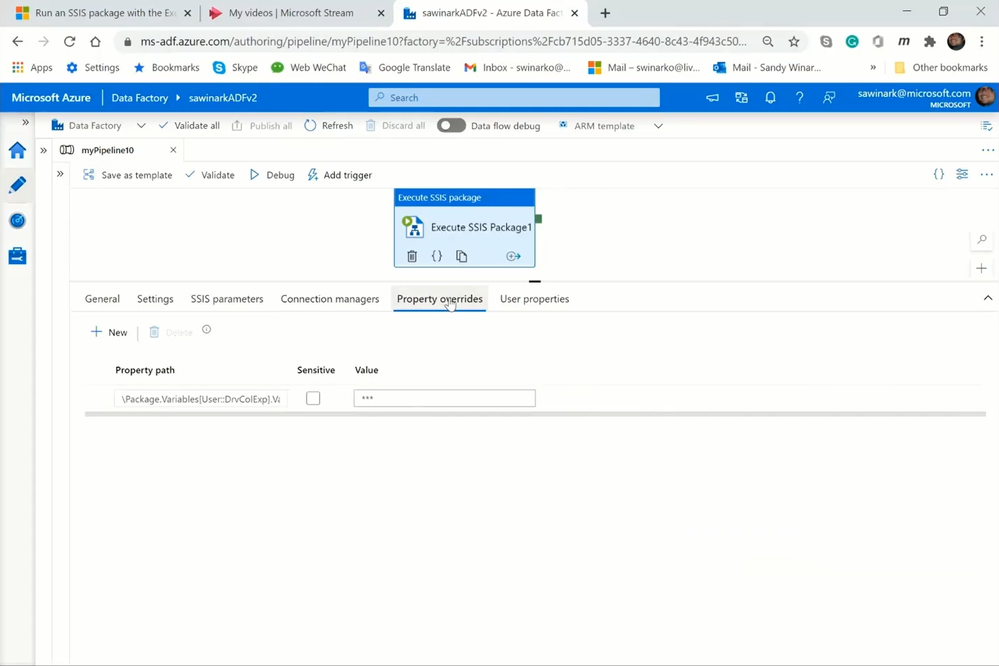The width and height of the screenshot is (999, 666).
Task: Open the Manage toolbox icon in sidebar
Action: (17, 256)
